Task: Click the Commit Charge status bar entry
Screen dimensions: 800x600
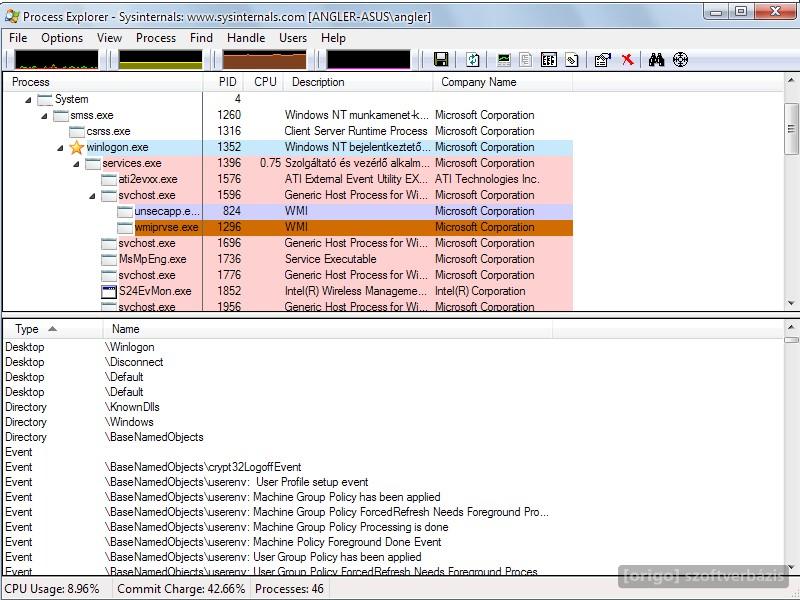Action: (x=181, y=589)
